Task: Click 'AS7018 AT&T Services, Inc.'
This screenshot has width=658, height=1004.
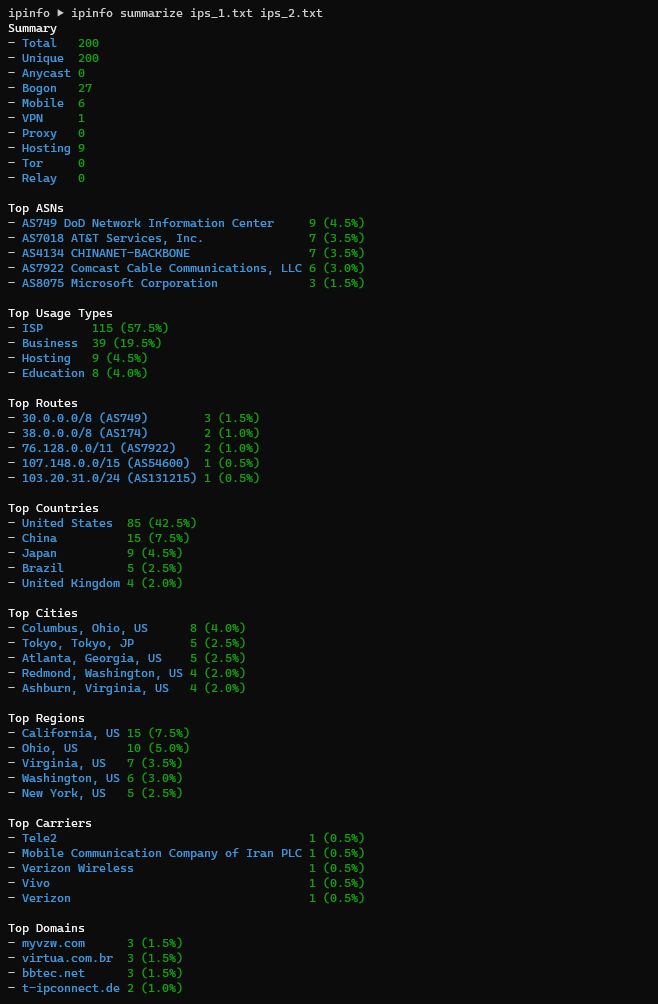Action: coord(113,238)
